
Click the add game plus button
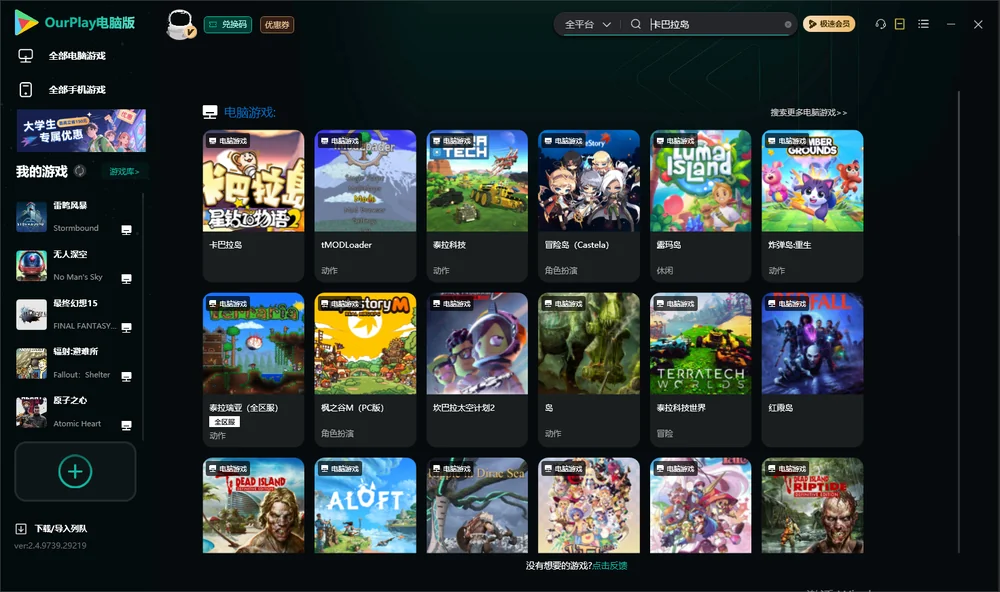coord(75,471)
